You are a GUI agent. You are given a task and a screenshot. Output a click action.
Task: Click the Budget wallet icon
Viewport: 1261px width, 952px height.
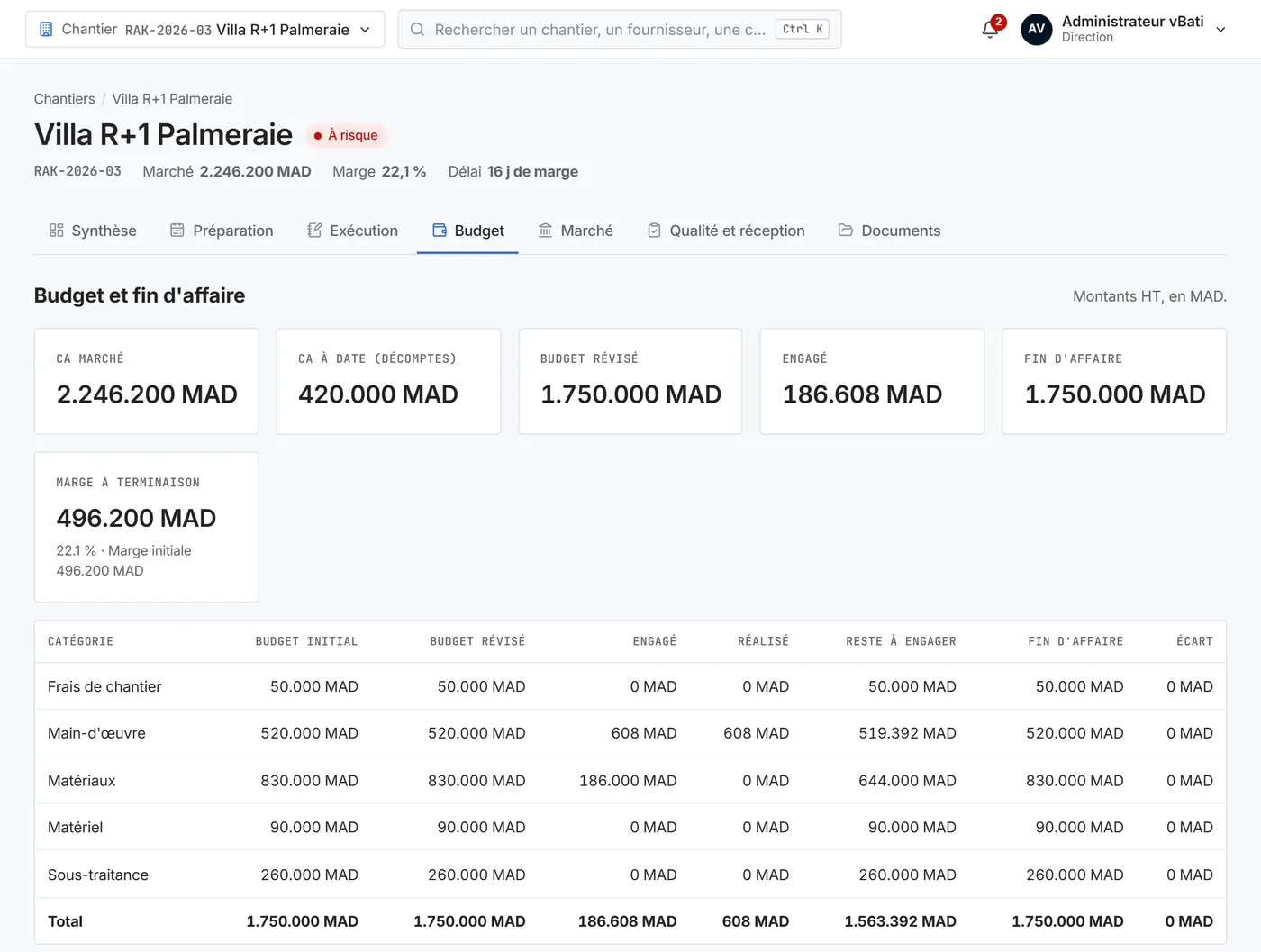pos(440,231)
